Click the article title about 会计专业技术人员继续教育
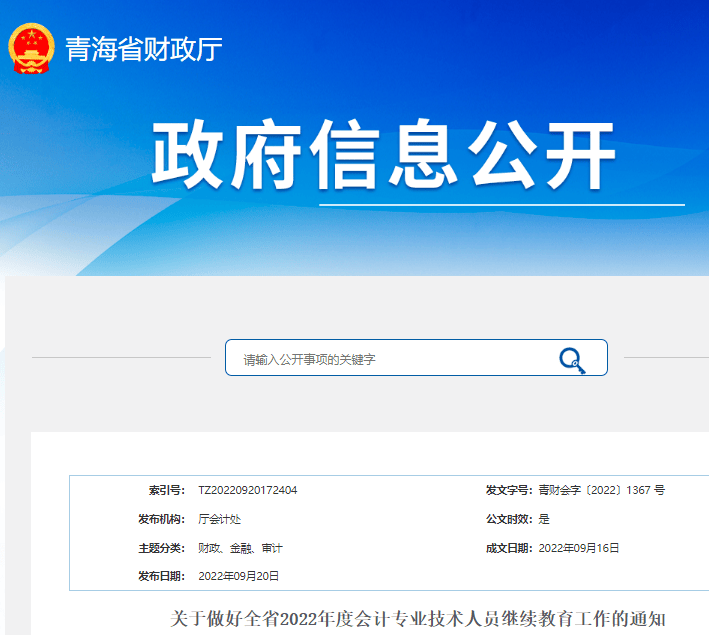 pyautogui.click(x=418, y=619)
